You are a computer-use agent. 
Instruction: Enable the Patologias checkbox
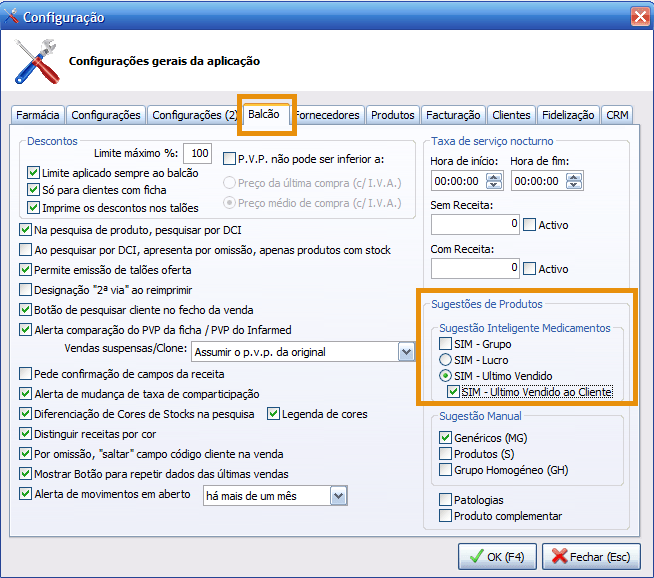pos(446,500)
